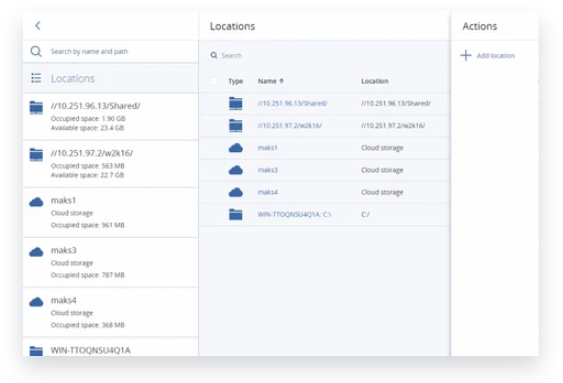This screenshot has width=563, height=383.
Task: Click the Locations panel title
Action: tap(232, 26)
